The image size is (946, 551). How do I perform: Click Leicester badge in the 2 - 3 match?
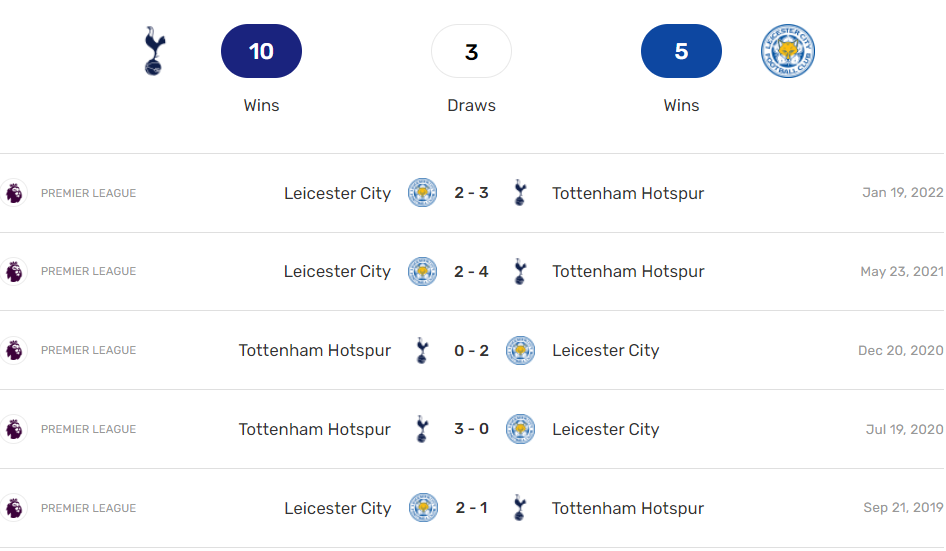423,193
